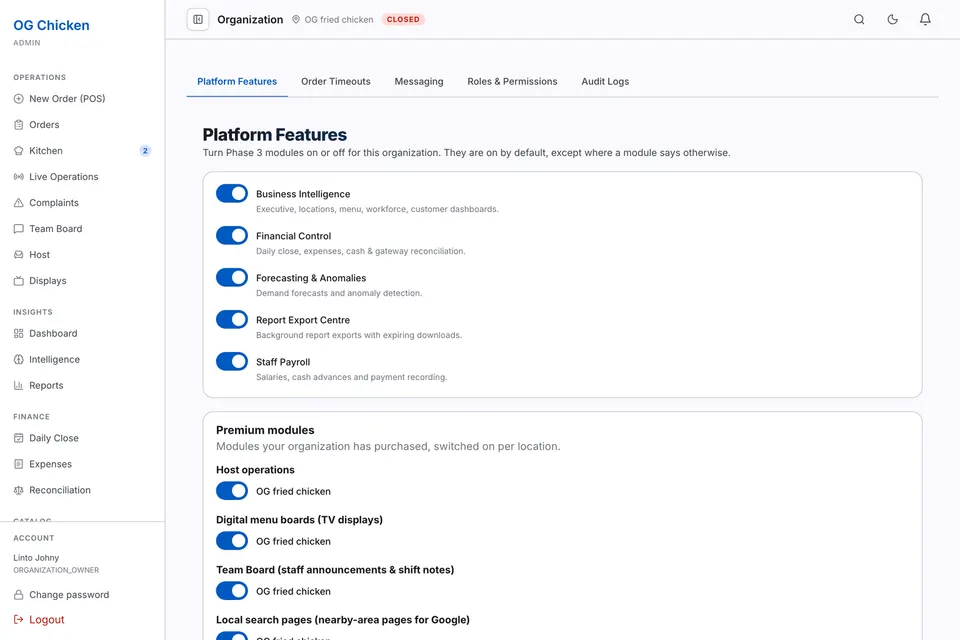Toggle Financial Control switch
Image resolution: width=960 pixels, height=640 pixels.
click(232, 236)
